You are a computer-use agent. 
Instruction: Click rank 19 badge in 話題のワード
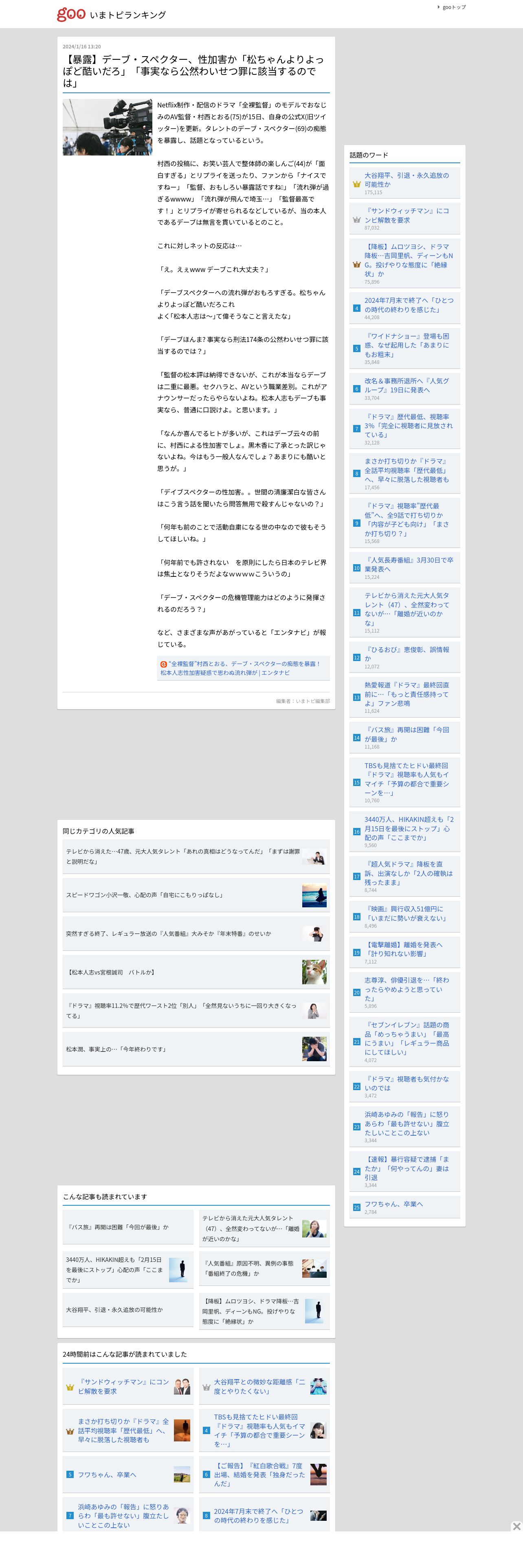[357, 953]
